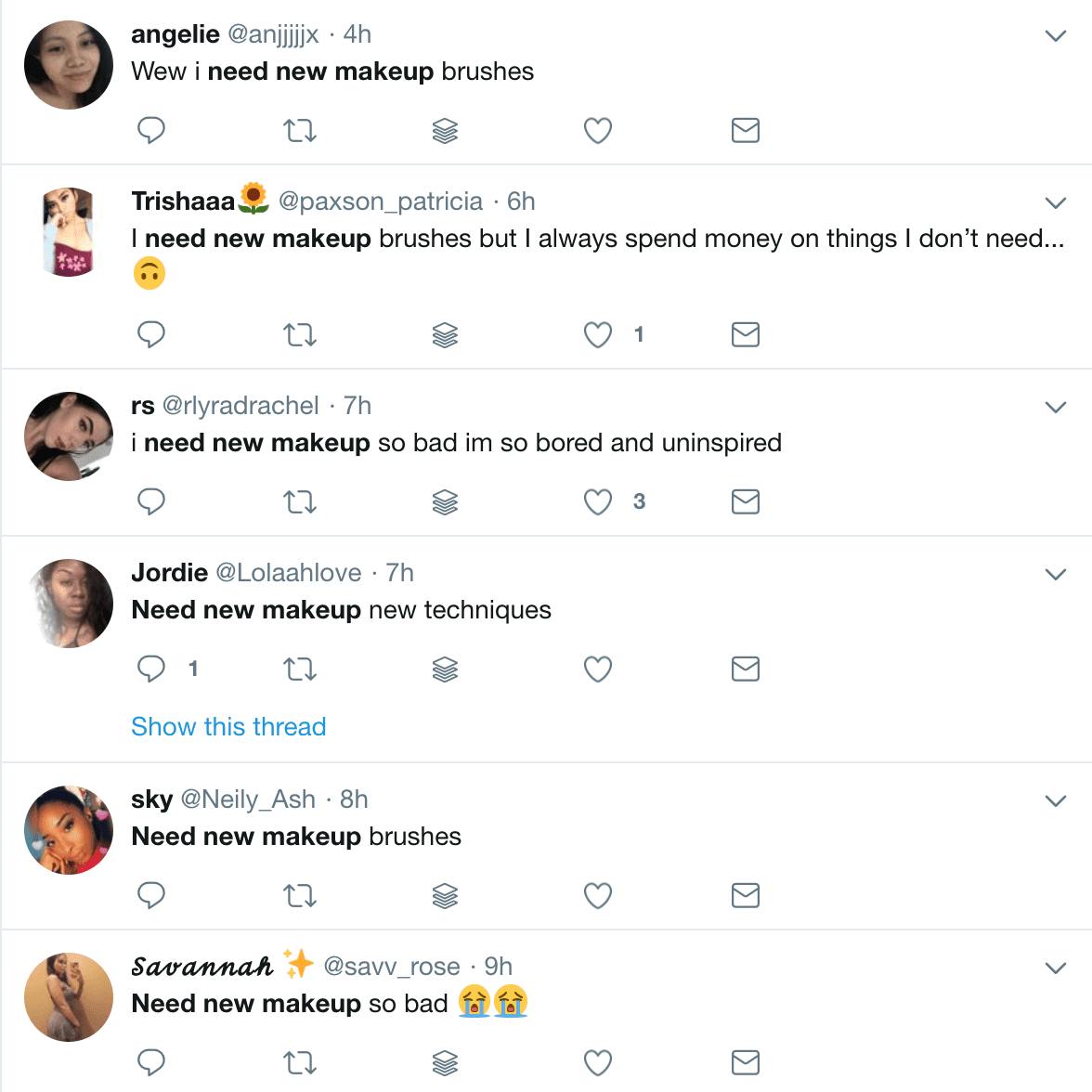1092x1092 pixels.
Task: Retweet sky's Need new makeup brushes tweet
Action: coord(300,895)
